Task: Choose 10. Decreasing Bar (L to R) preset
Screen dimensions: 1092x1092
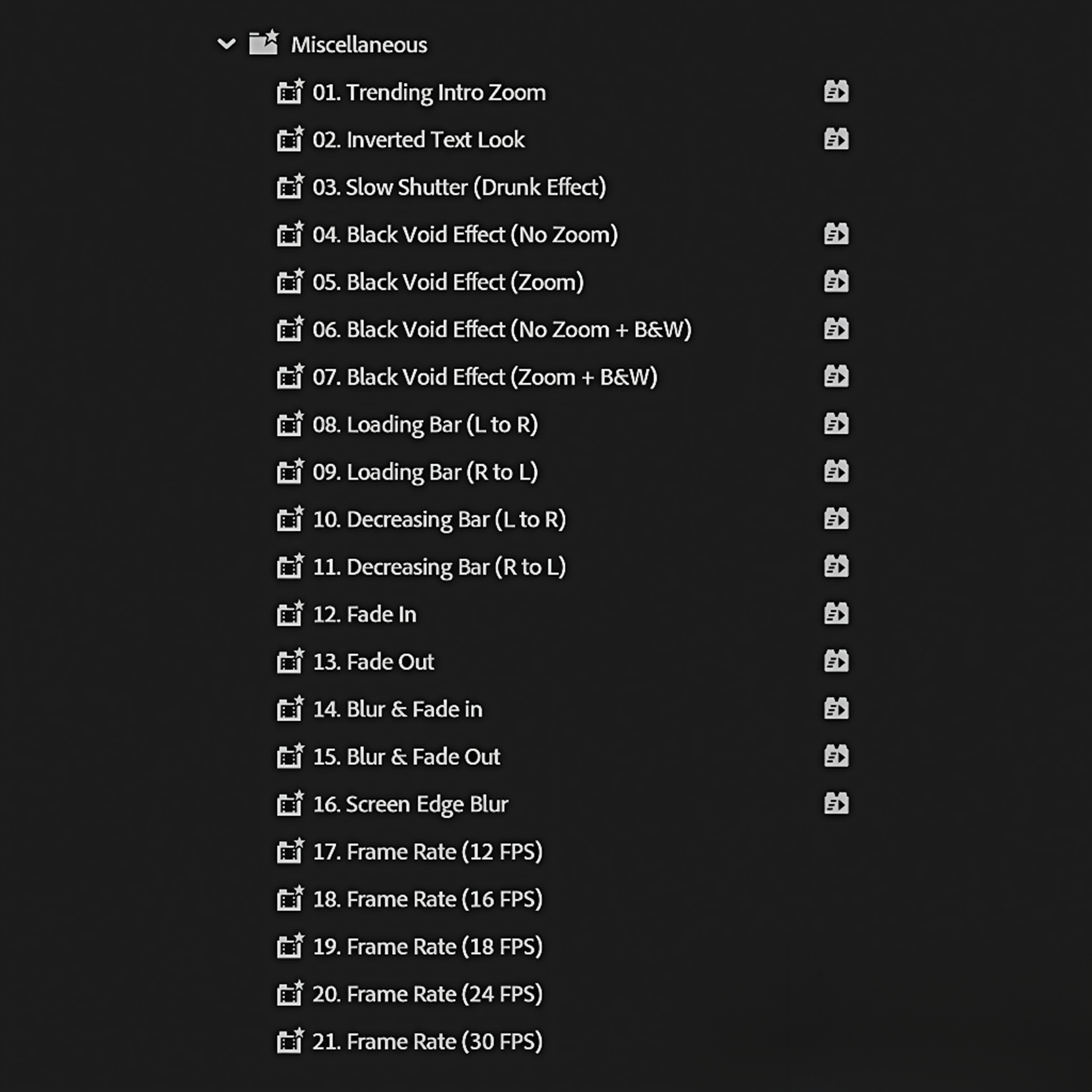Action: click(439, 520)
